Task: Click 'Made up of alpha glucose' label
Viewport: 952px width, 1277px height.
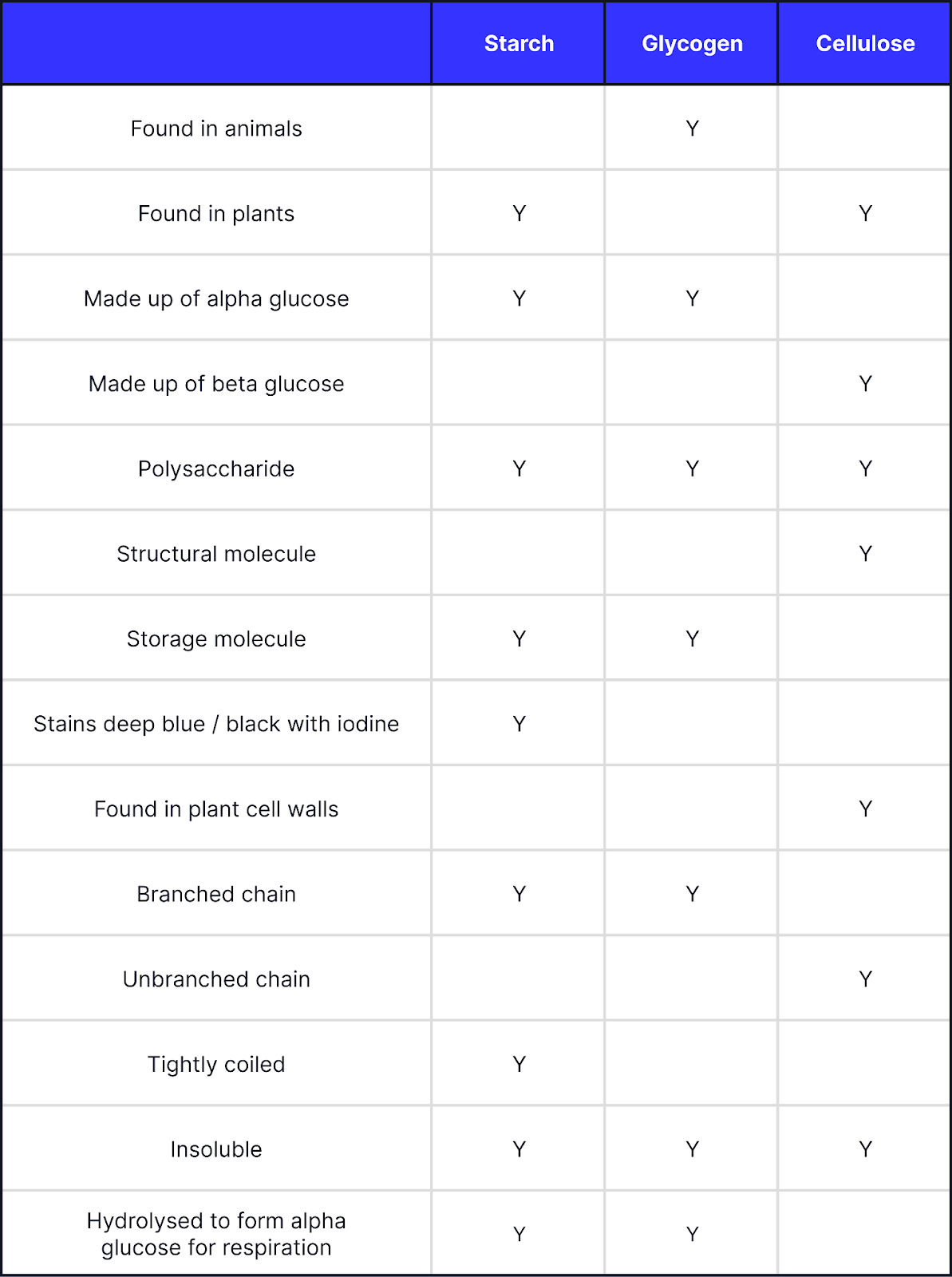Action: 216,298
